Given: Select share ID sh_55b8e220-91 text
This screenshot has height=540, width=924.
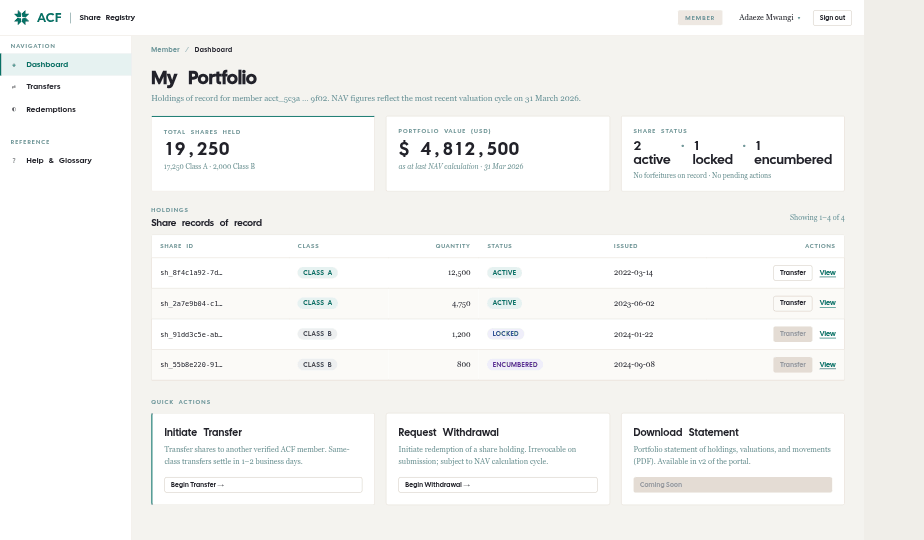Looking at the screenshot, I should coord(192,365).
